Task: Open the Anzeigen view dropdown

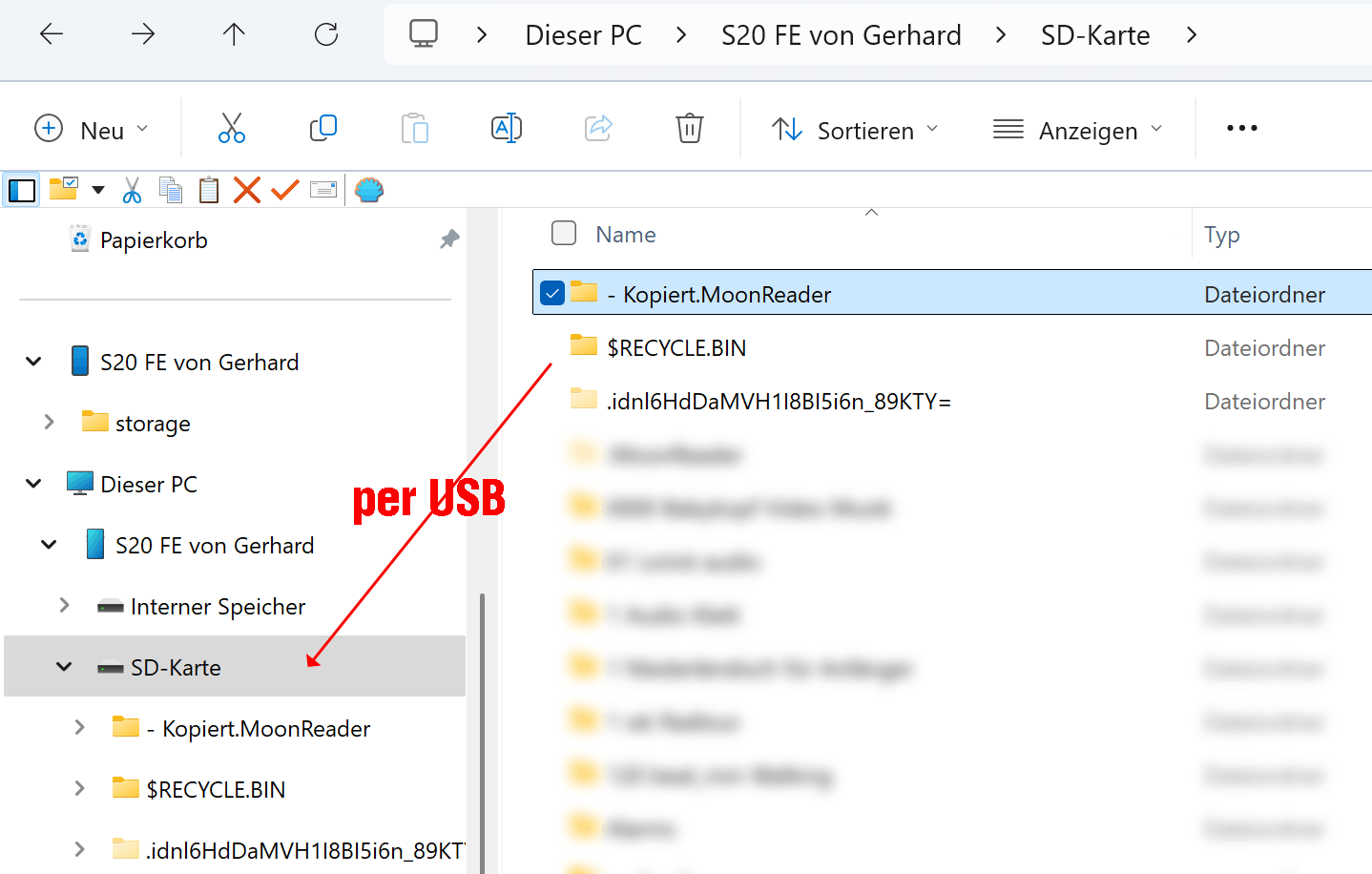Action: (x=1079, y=129)
